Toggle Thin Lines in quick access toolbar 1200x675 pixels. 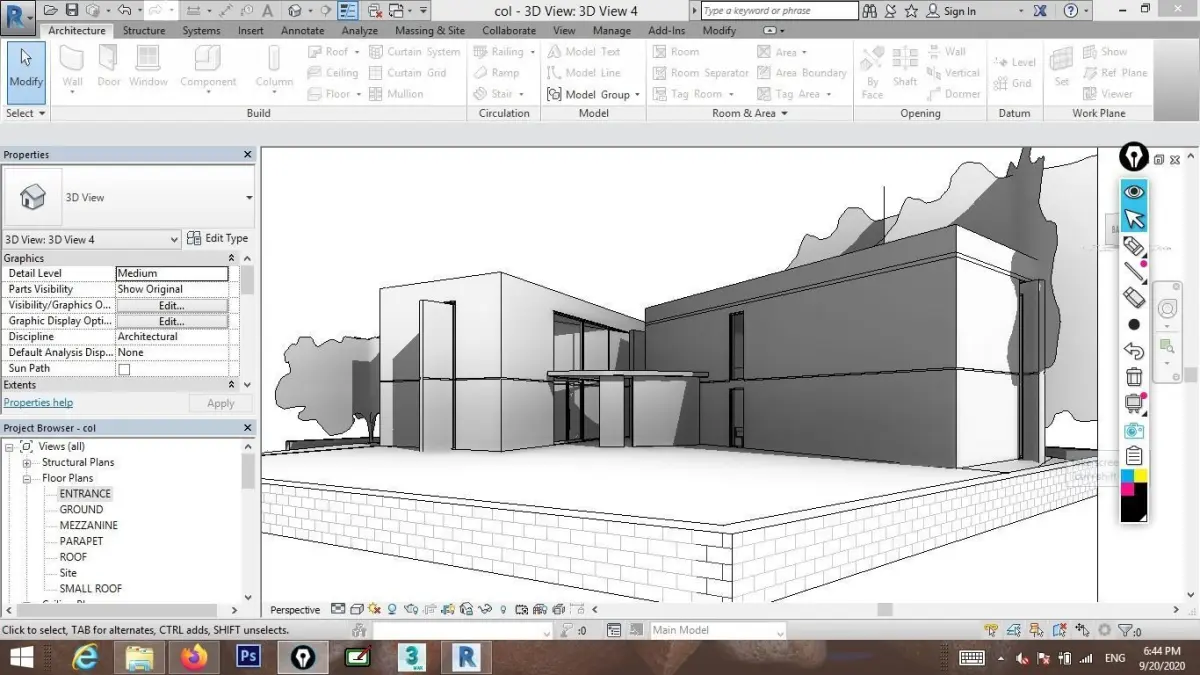pos(348,10)
